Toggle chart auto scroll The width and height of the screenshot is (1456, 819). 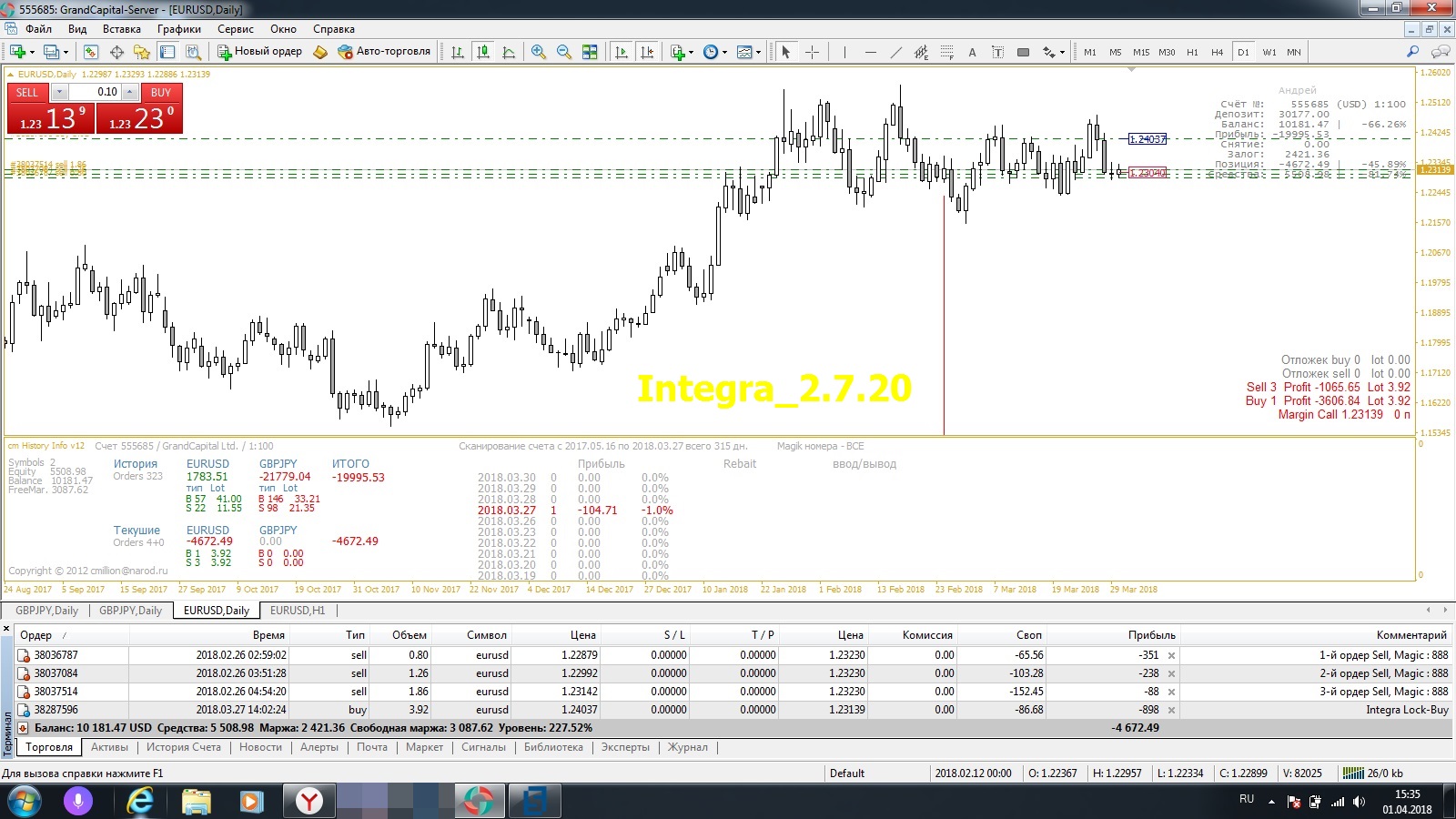tap(622, 52)
